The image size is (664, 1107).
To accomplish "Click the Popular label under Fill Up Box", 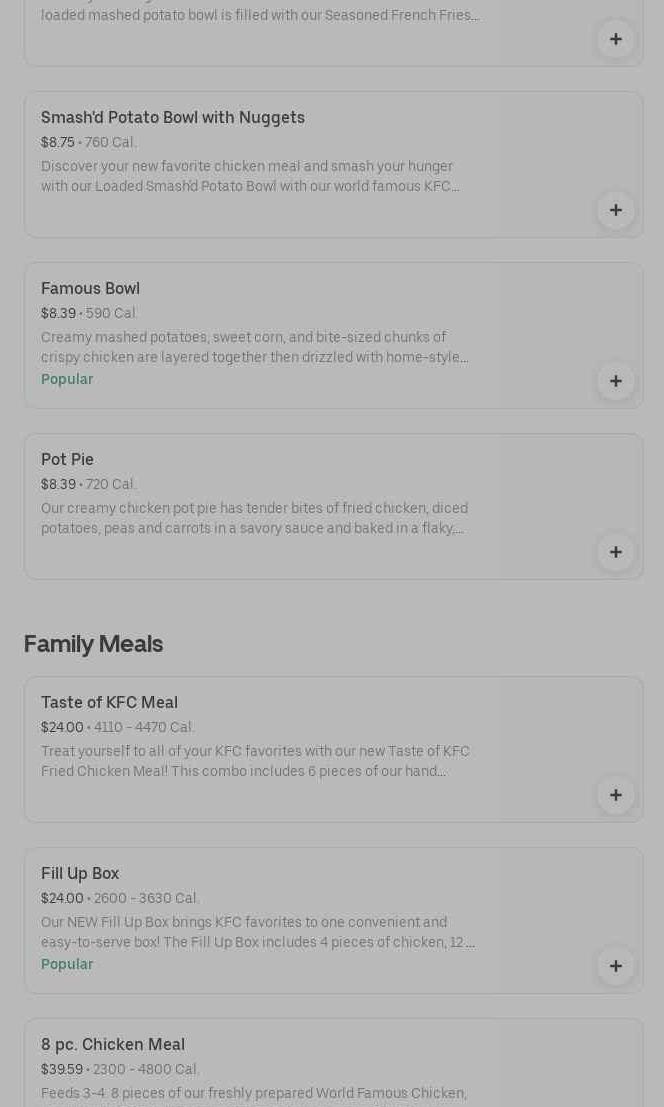I will [x=67, y=964].
